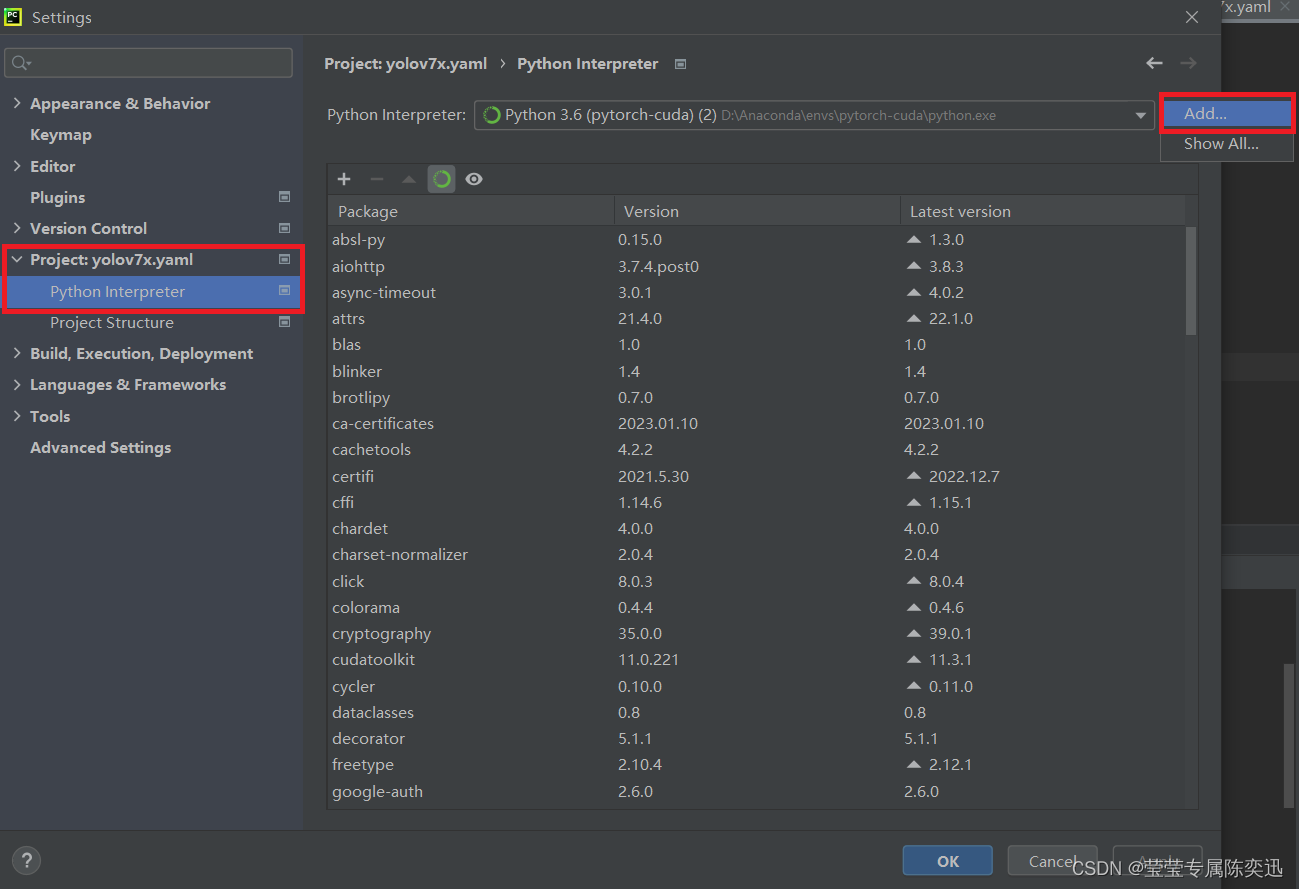Image resolution: width=1299 pixels, height=889 pixels.
Task: Click project-level icon beside Python Interpreter breadcrumb
Action: [680, 64]
